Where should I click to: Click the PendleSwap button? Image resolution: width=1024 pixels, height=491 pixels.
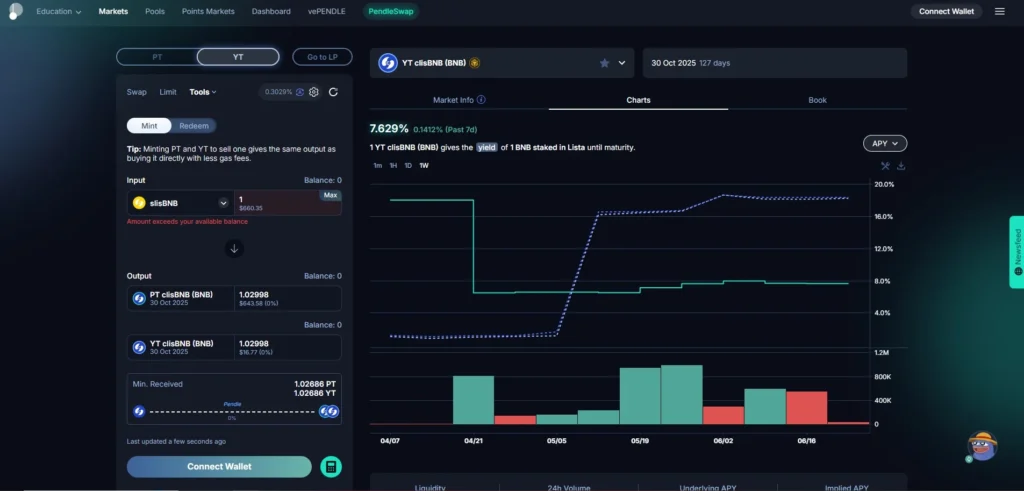pyautogui.click(x=391, y=11)
